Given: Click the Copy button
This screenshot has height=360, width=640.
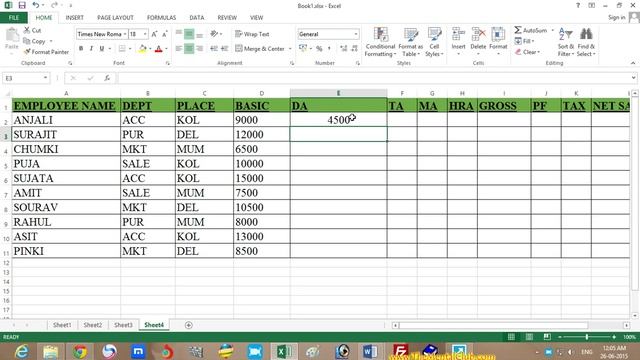Looking at the screenshot, I should click(34, 41).
